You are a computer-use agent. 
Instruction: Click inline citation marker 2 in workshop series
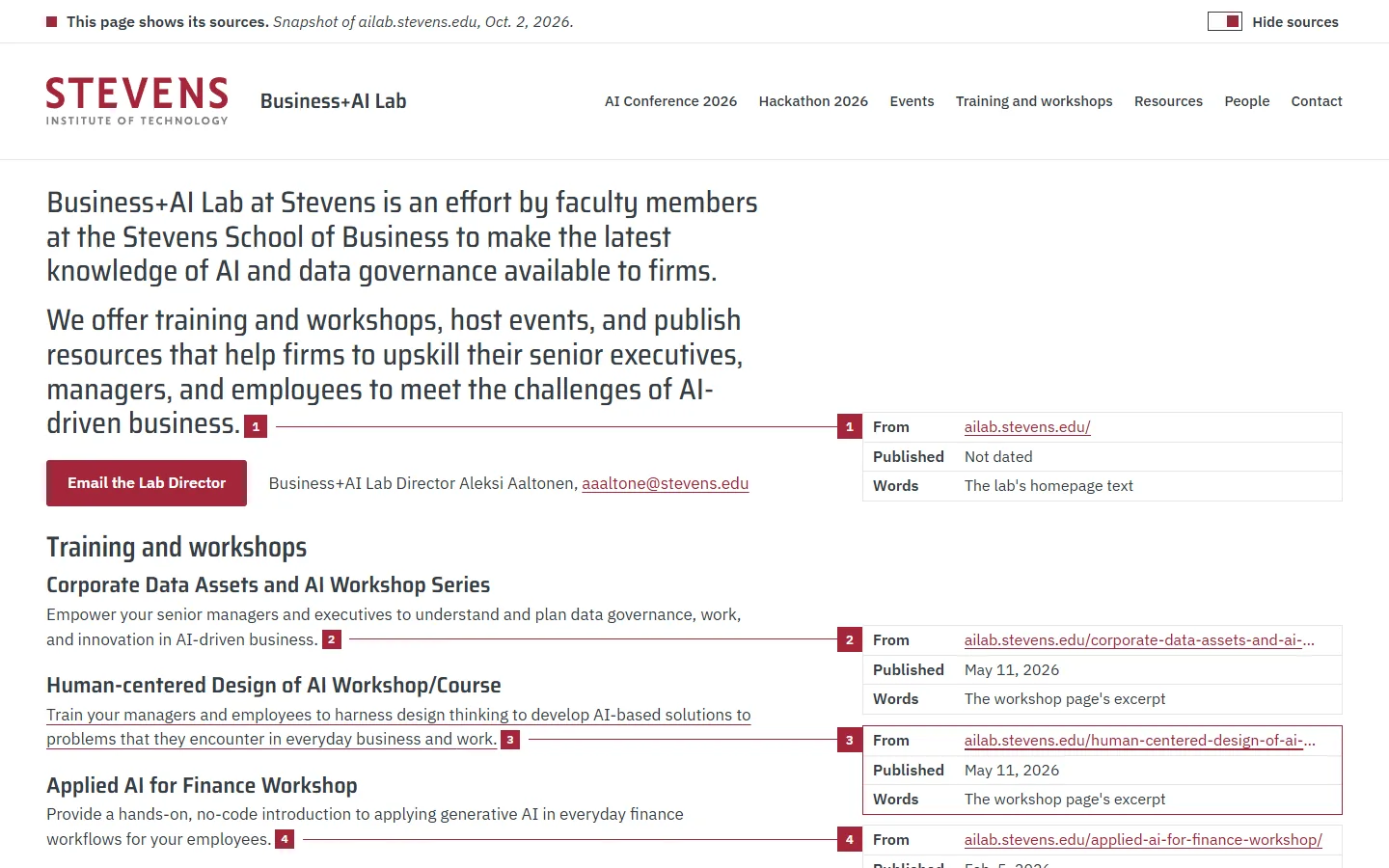pos(332,639)
